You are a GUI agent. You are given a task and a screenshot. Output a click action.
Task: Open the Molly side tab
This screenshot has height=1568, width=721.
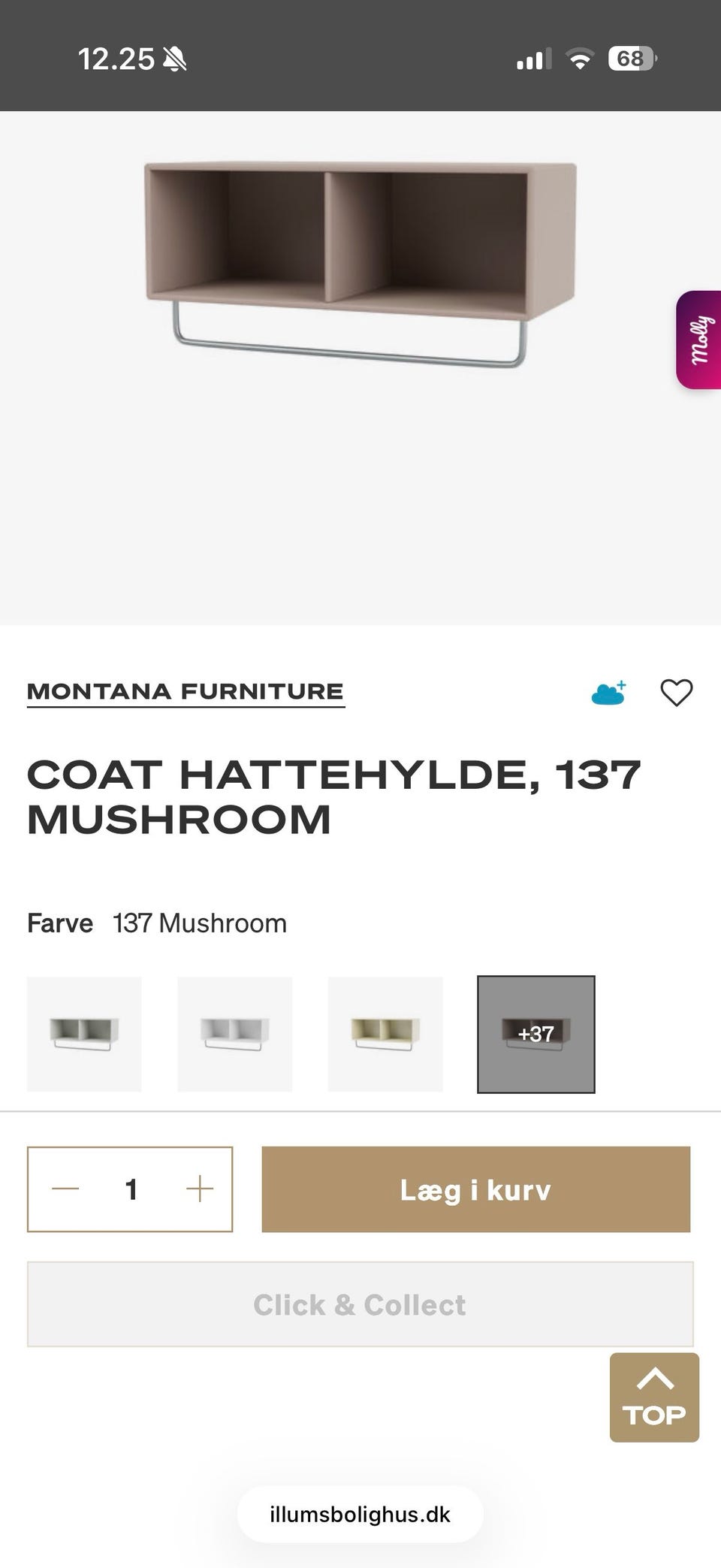click(698, 340)
